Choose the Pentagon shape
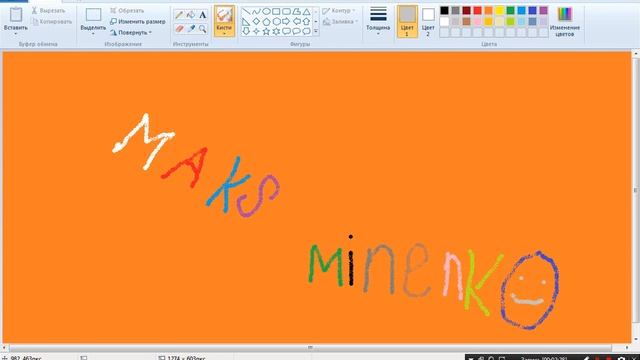The width and height of the screenshot is (640, 360). [266, 21]
